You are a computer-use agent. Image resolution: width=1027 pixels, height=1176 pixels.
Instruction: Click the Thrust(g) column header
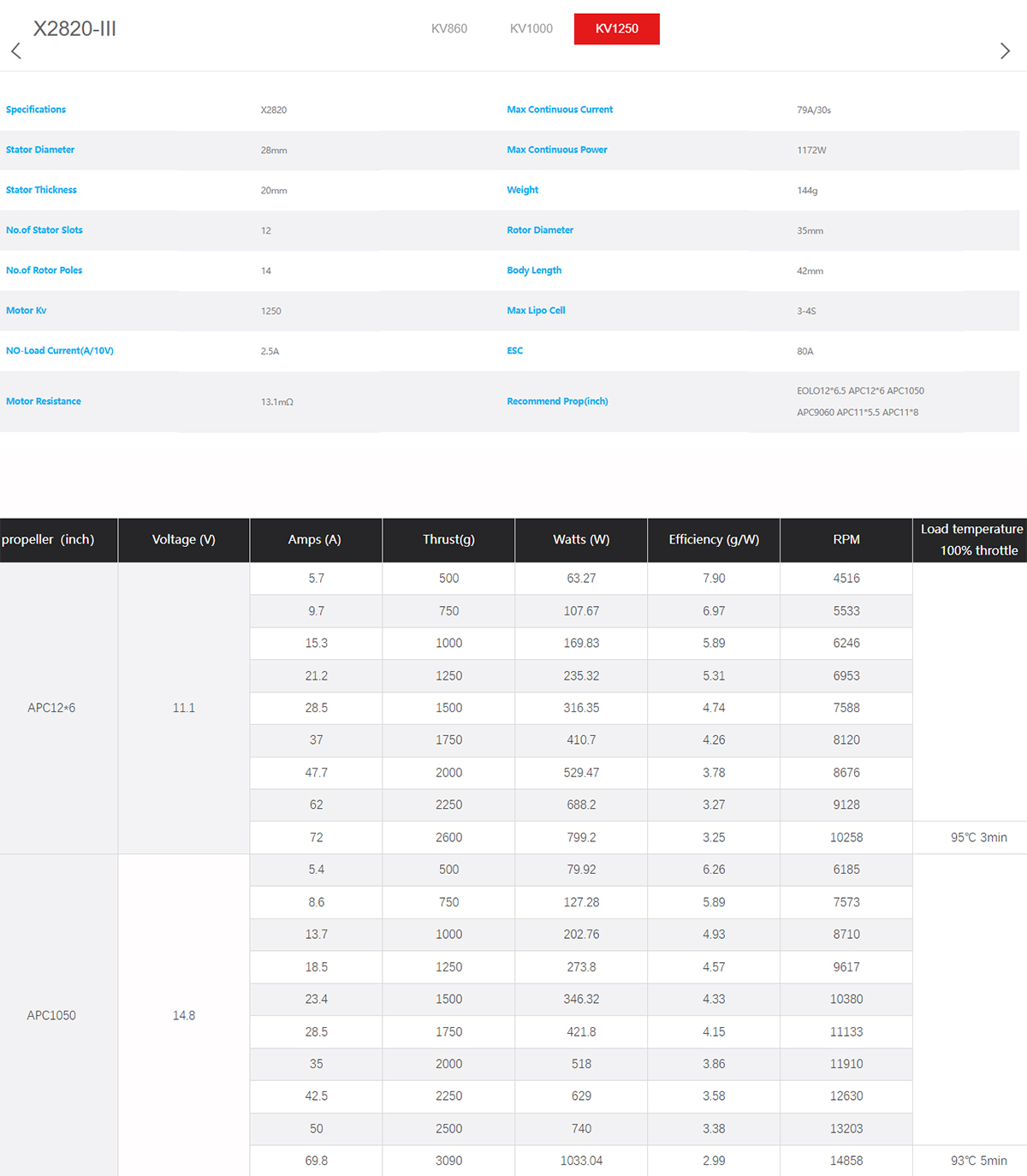click(x=448, y=540)
